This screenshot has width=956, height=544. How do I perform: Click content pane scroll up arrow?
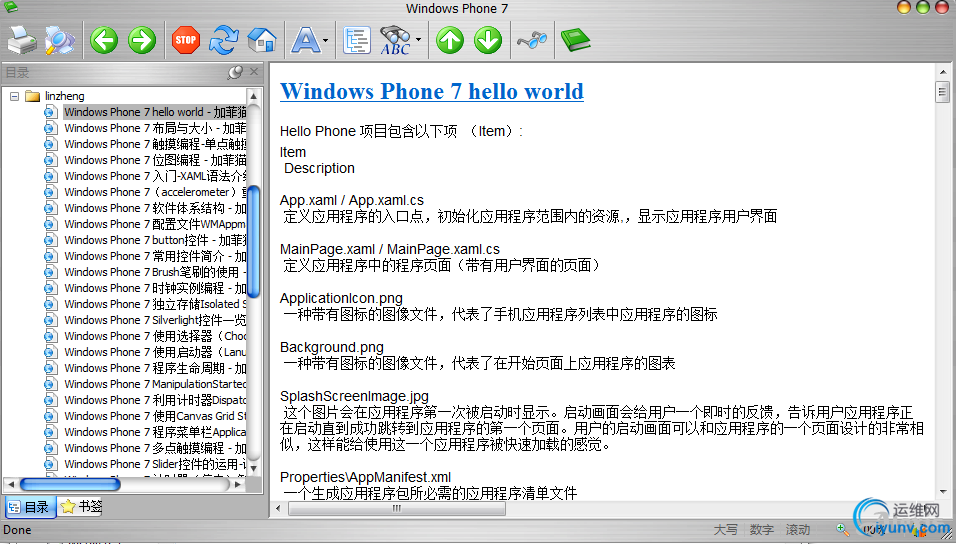(943, 72)
